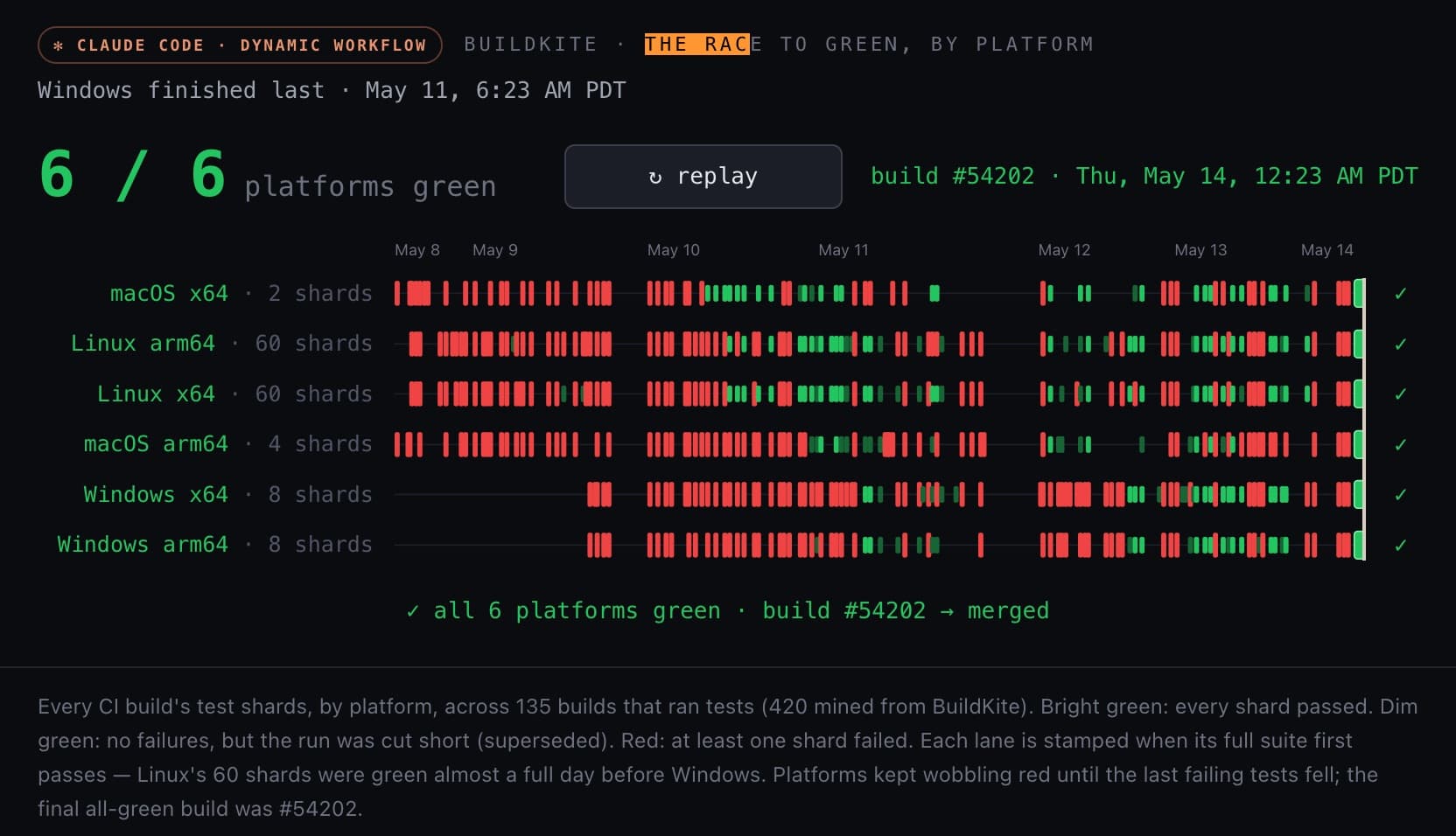Select the macOS x64 platform label

(x=169, y=294)
